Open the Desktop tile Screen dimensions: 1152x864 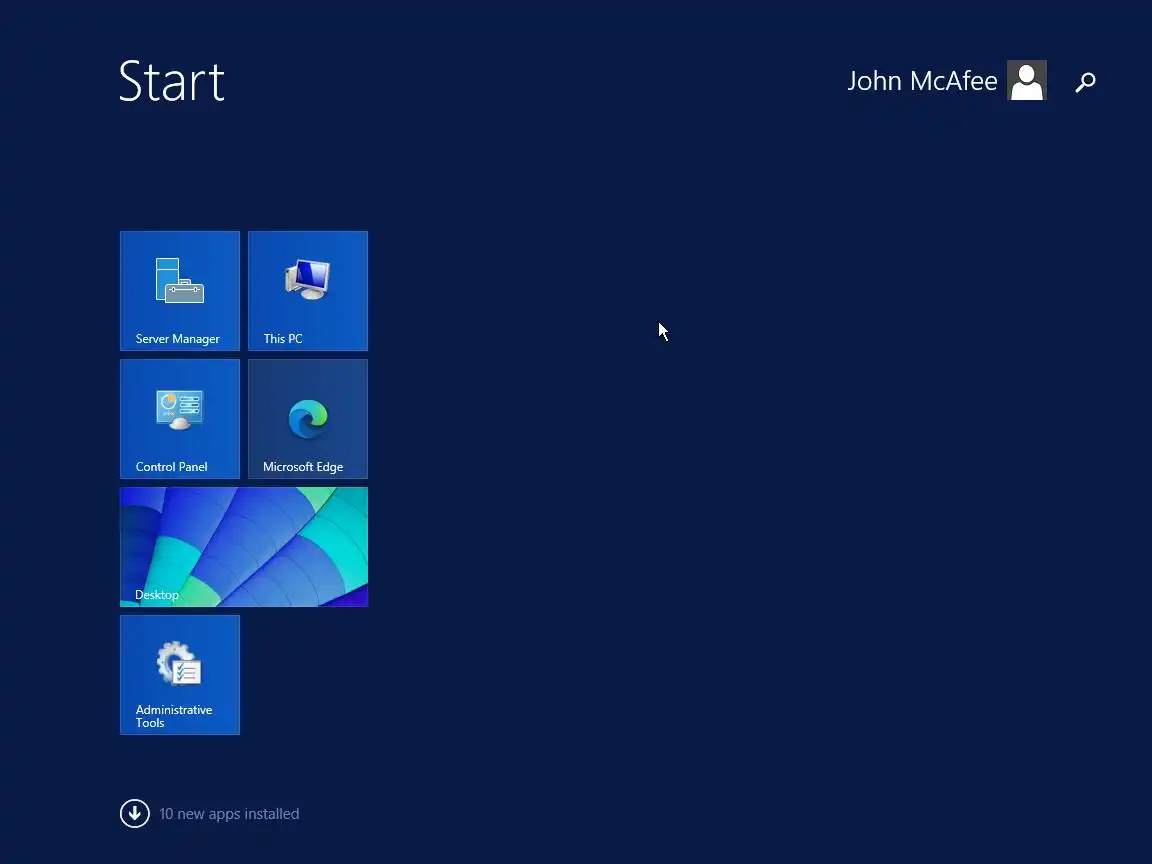(x=244, y=547)
